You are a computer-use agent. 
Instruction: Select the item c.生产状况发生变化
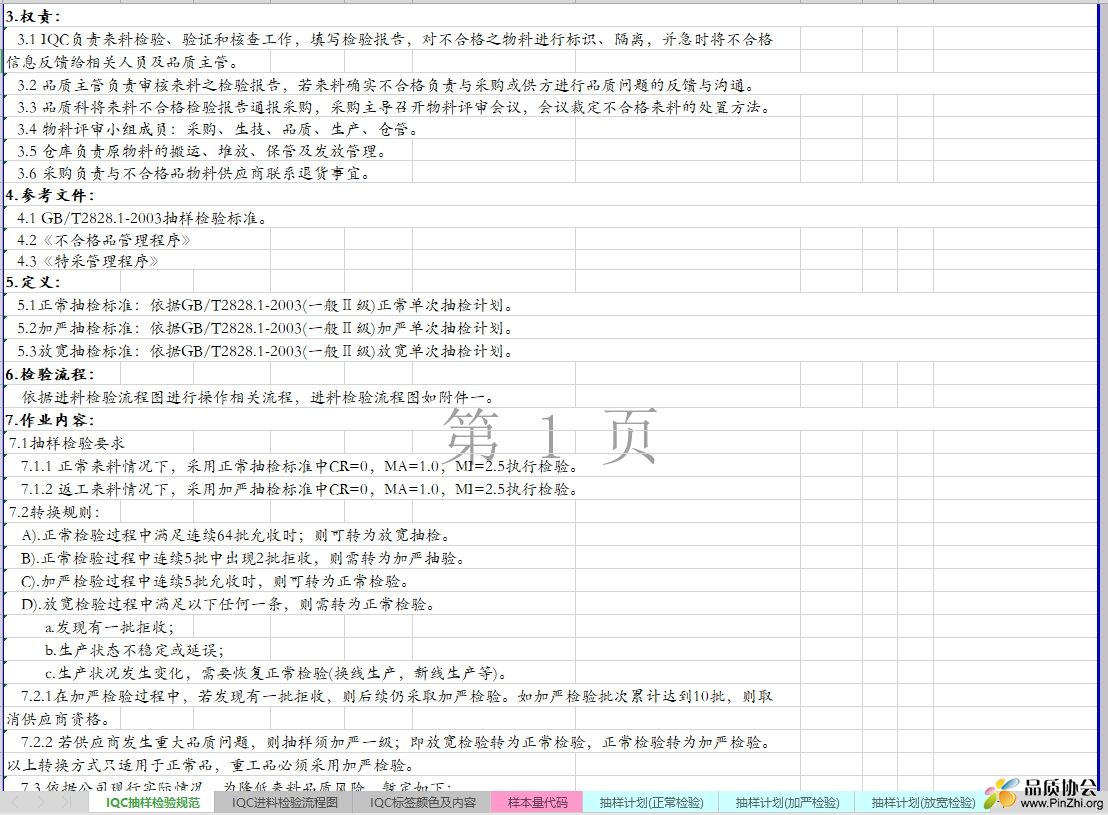point(276,673)
